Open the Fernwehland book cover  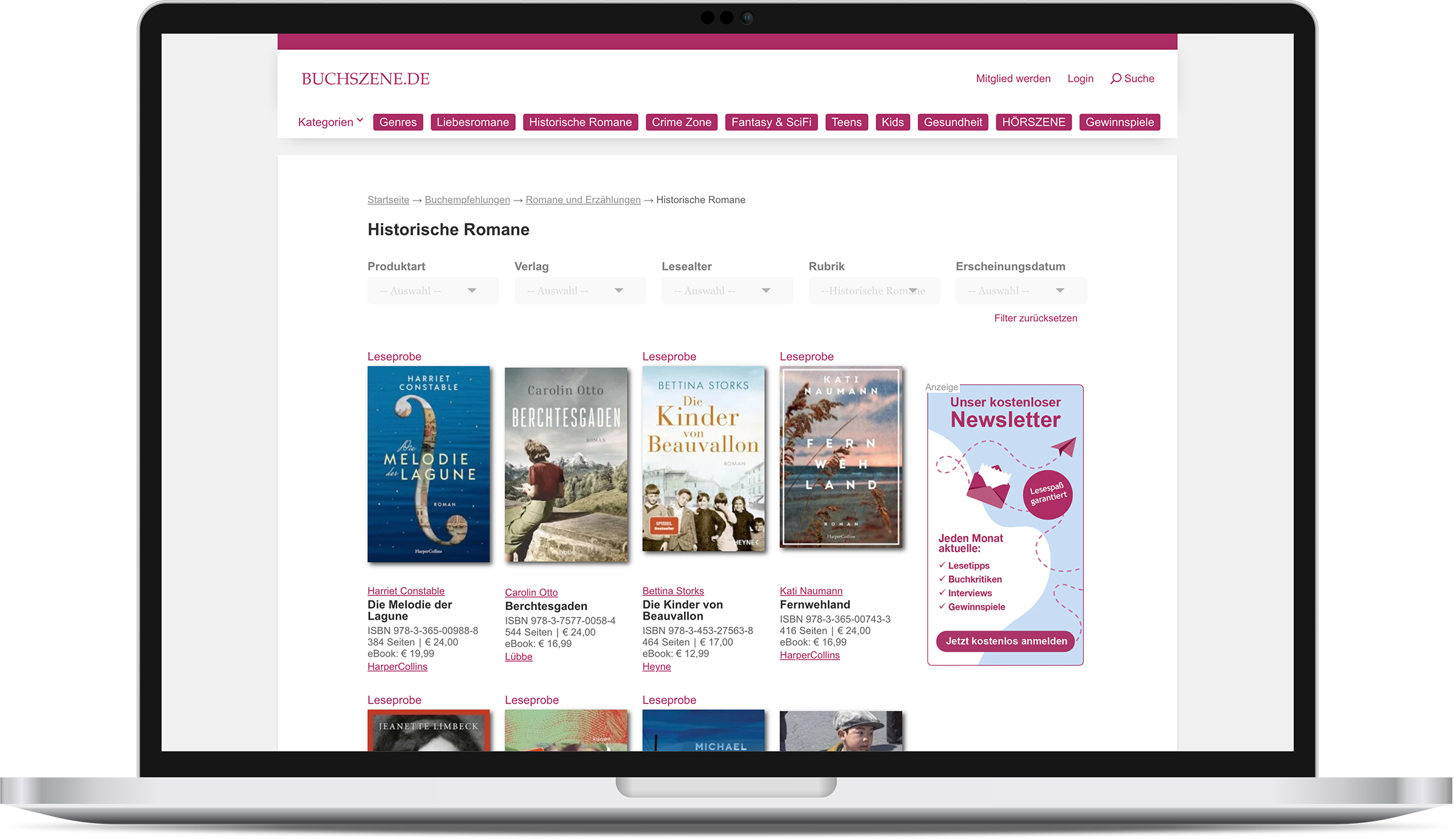pyautogui.click(x=841, y=457)
